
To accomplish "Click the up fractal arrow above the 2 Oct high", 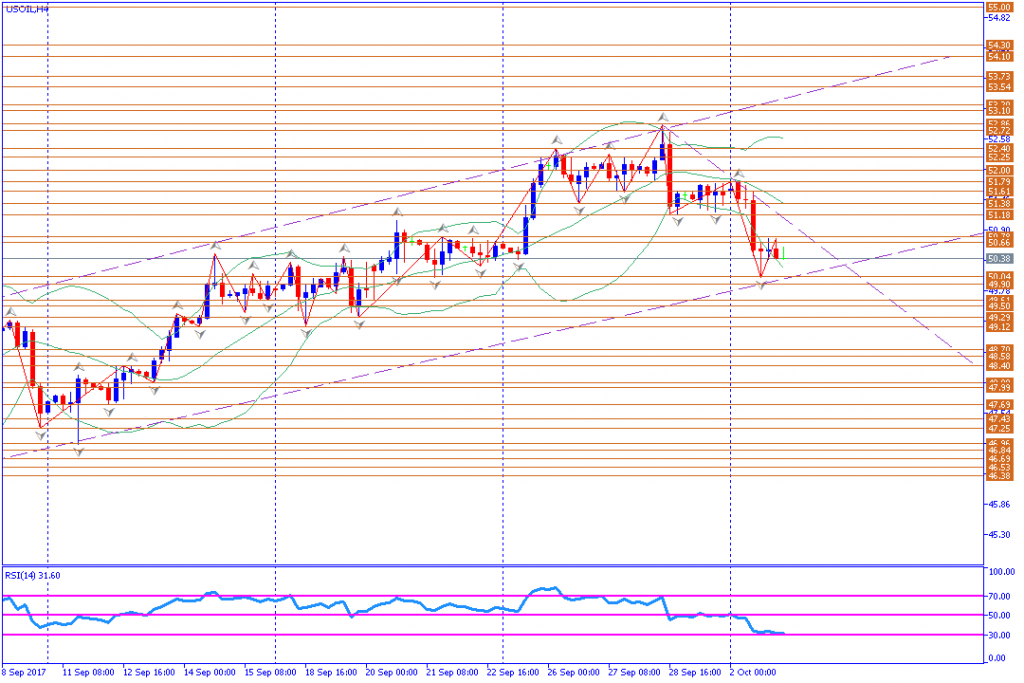I will pyautogui.click(x=739, y=174).
